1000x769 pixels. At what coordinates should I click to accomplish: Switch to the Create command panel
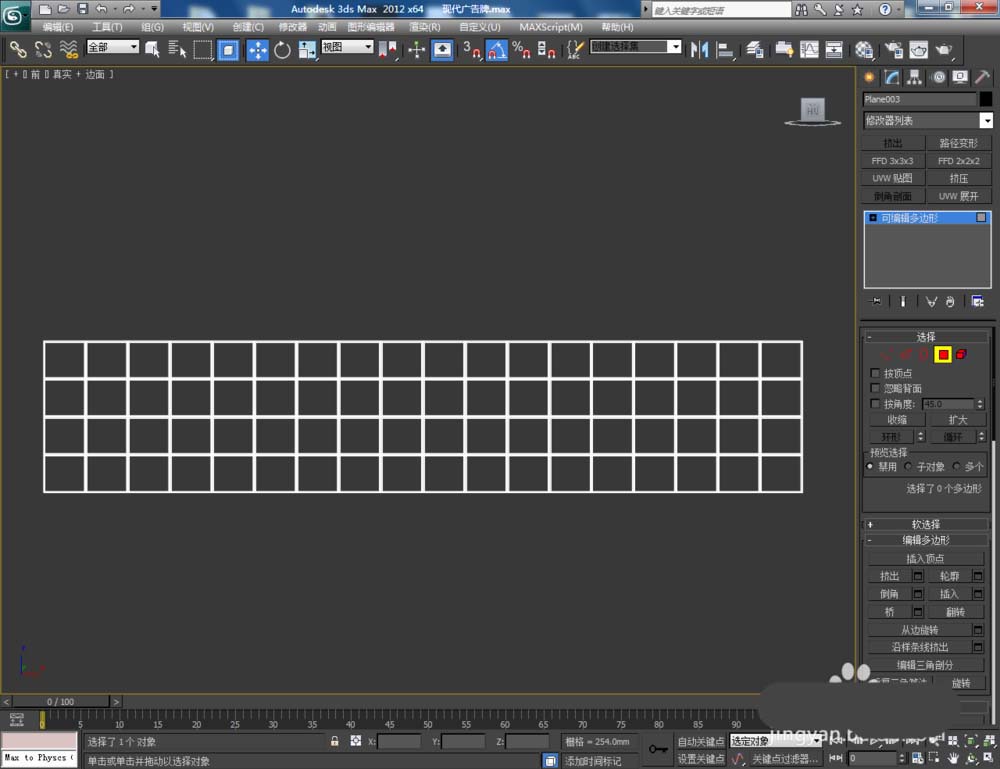click(869, 77)
